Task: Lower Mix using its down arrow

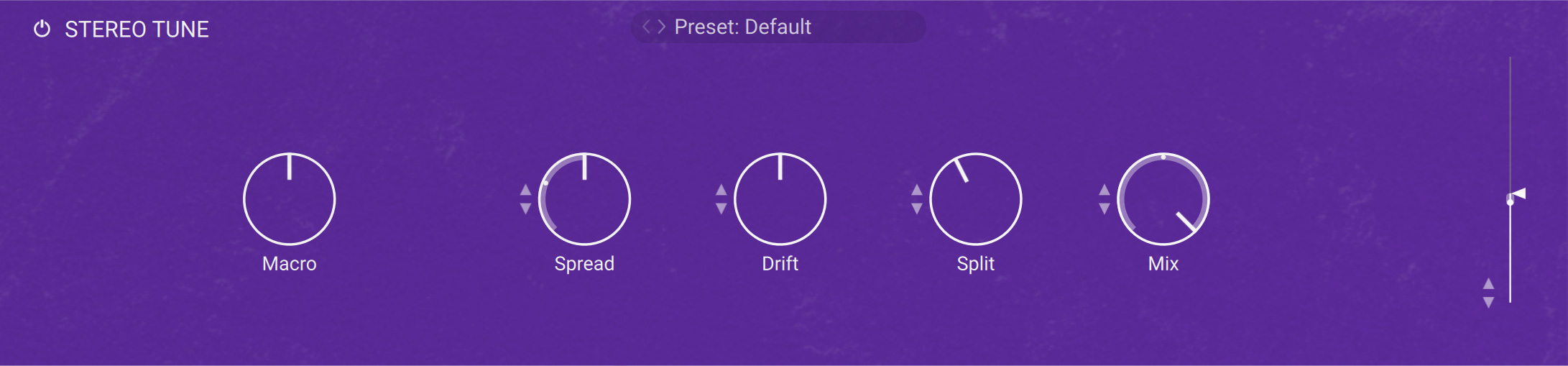Action: 1104,209
